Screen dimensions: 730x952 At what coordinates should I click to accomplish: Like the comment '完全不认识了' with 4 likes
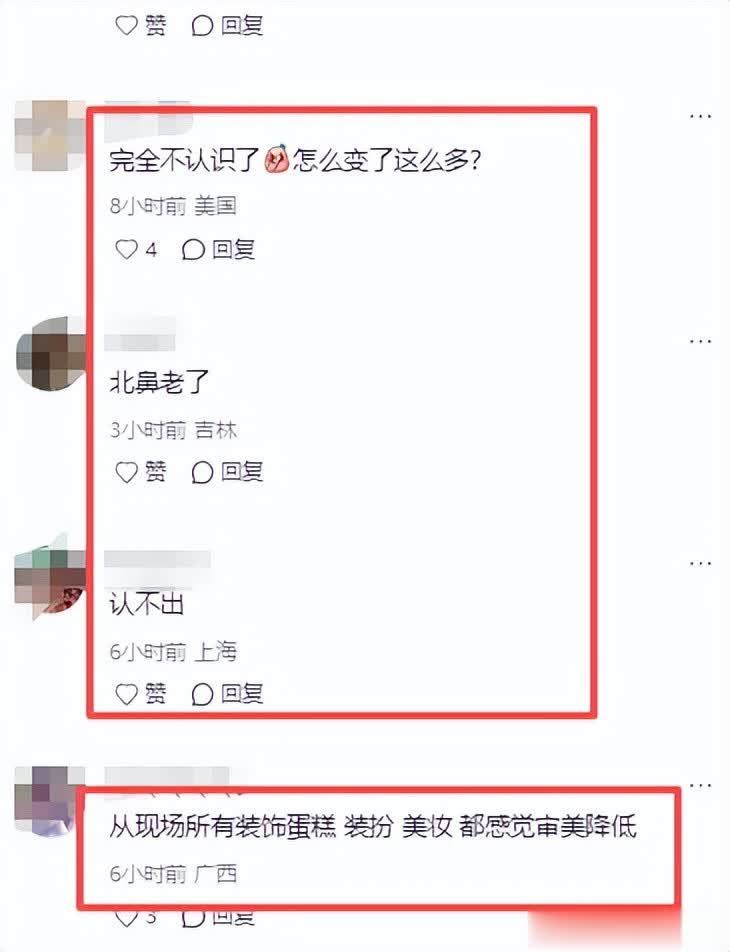click(135, 250)
